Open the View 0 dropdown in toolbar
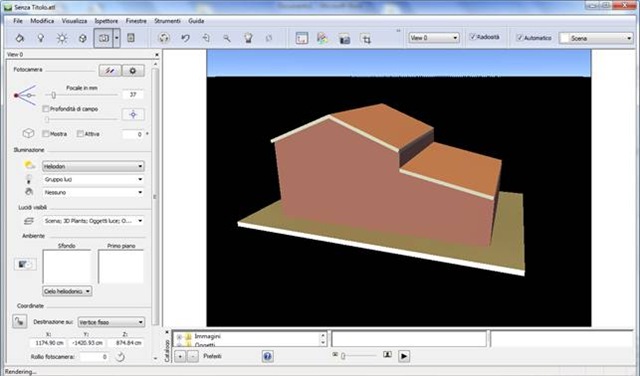 (x=434, y=38)
